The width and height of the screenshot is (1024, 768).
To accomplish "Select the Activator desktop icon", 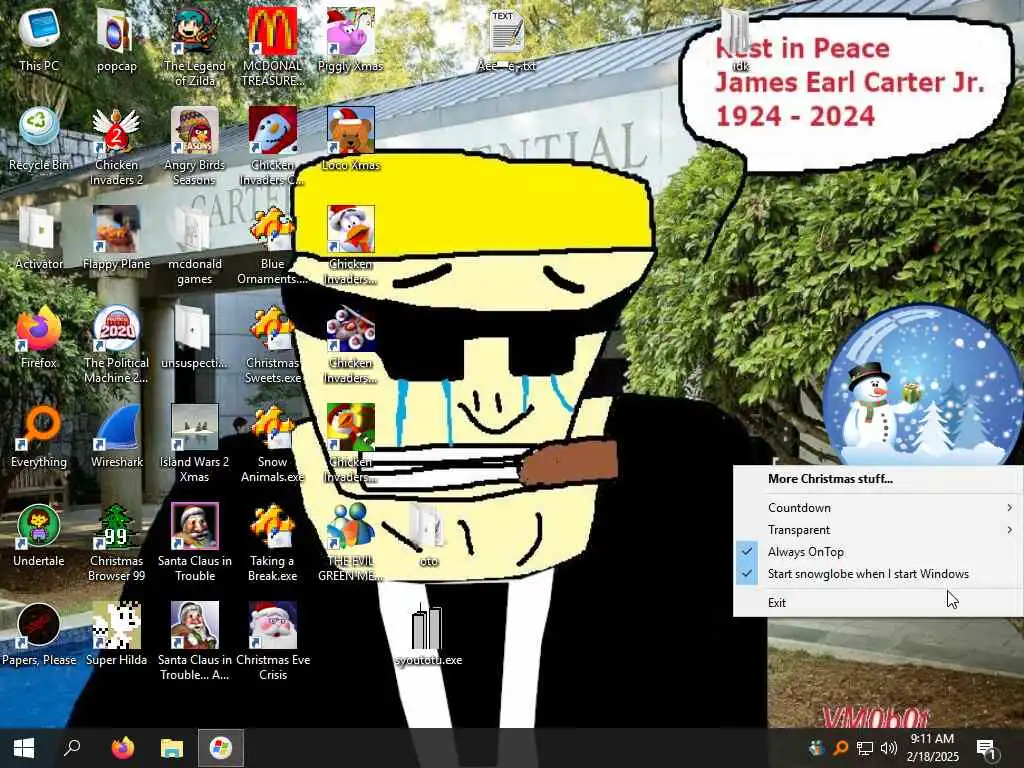I will click(x=39, y=238).
